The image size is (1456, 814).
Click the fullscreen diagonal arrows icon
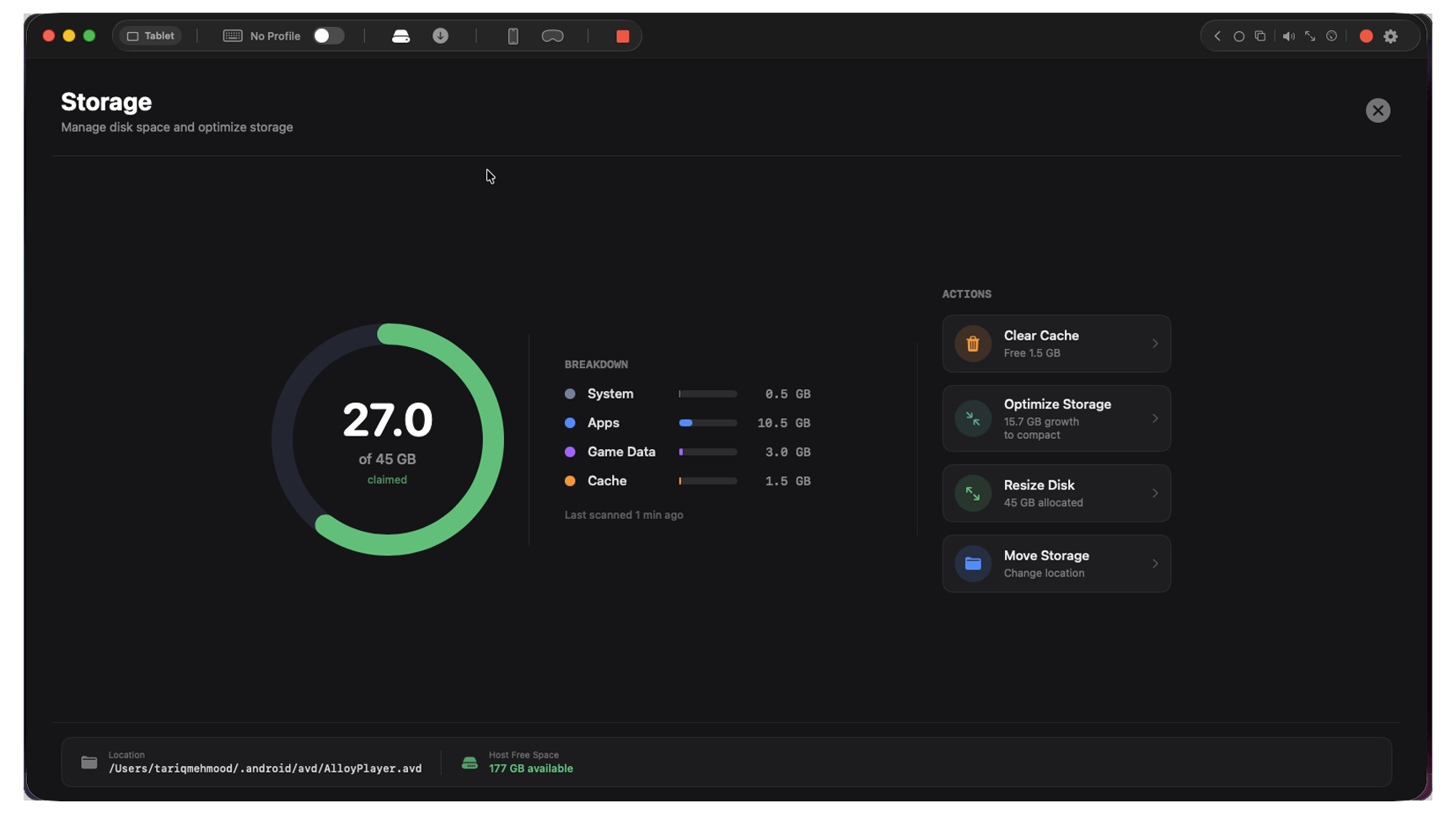click(1310, 36)
